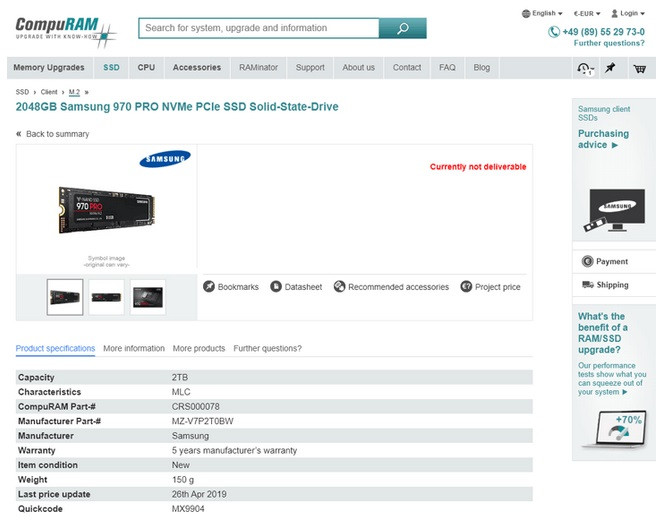
Task: Click the search magnifier button
Action: point(402,29)
